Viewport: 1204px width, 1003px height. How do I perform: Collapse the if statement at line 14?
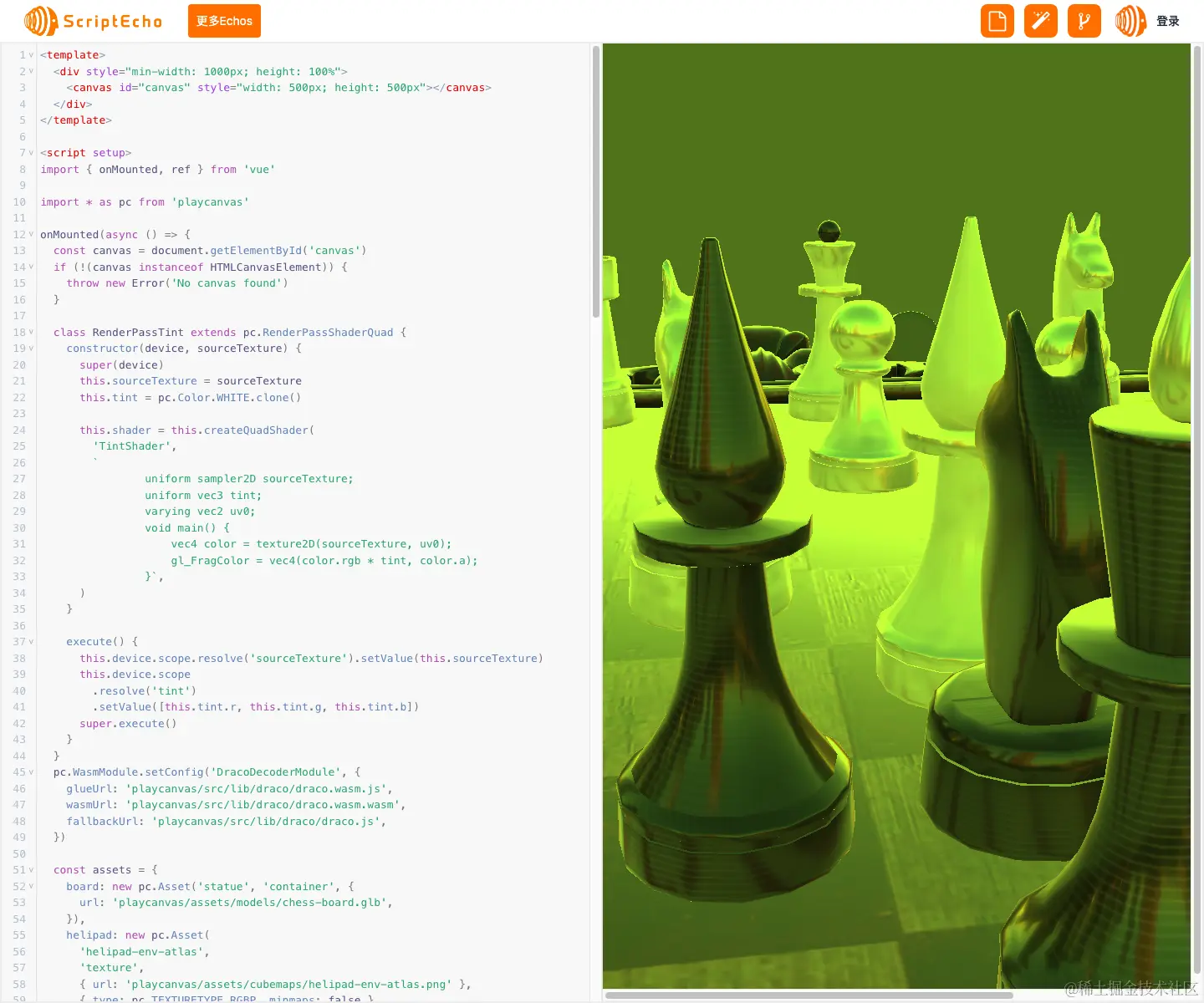pyautogui.click(x=32, y=267)
